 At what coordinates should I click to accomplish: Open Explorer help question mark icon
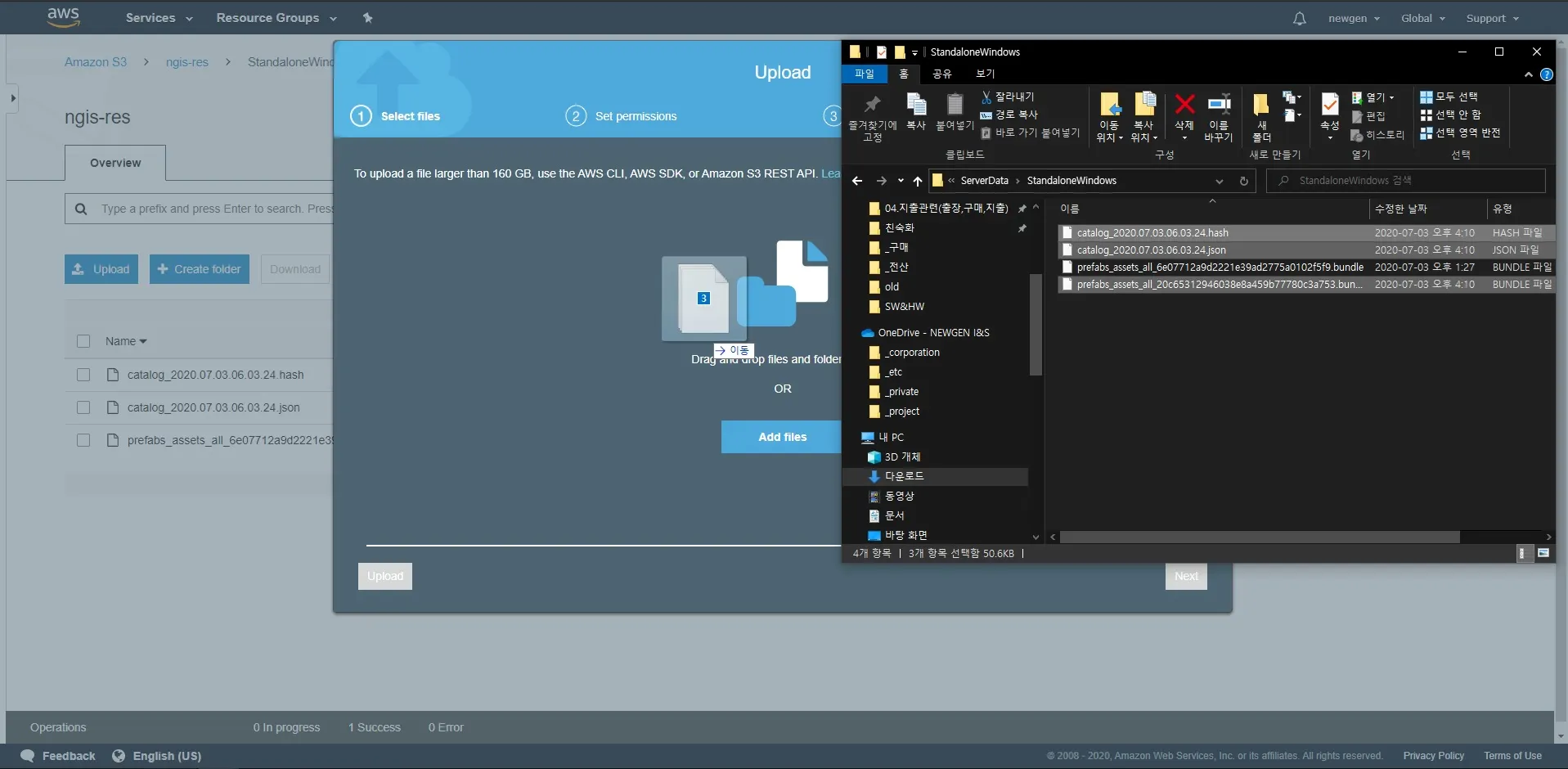point(1546,74)
